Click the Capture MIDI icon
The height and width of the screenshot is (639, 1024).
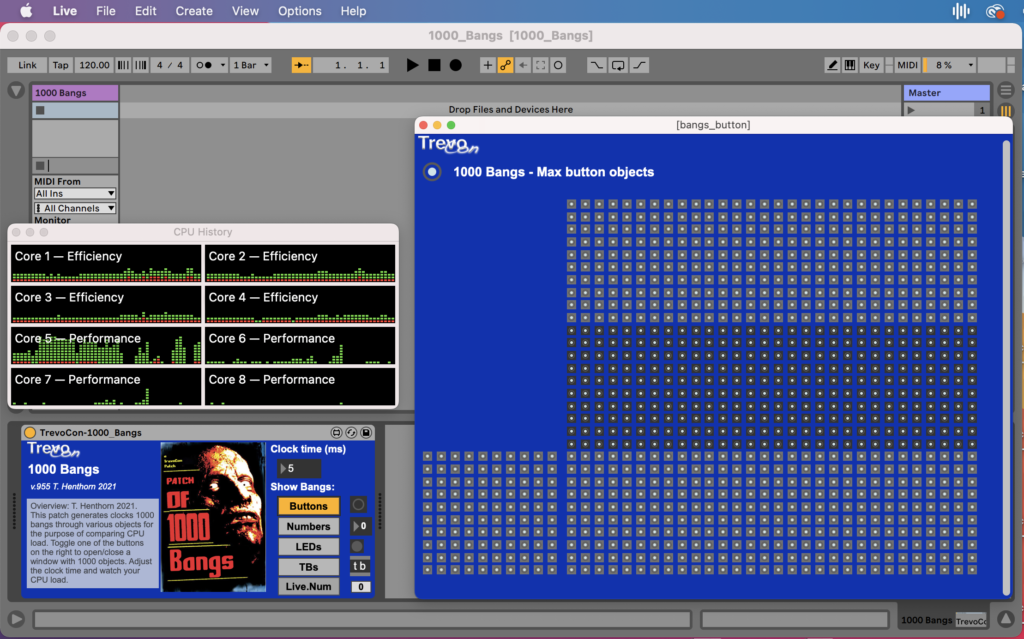(541, 65)
